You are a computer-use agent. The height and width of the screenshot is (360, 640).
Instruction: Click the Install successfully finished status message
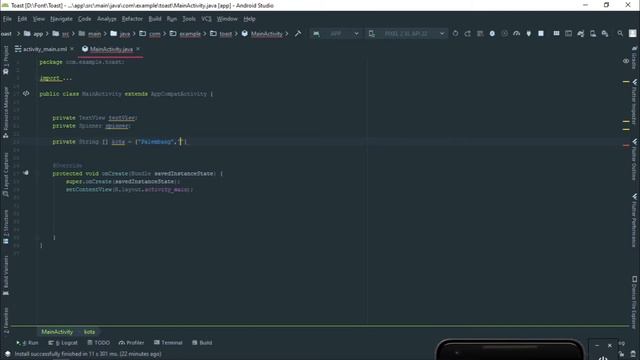tap(88, 354)
